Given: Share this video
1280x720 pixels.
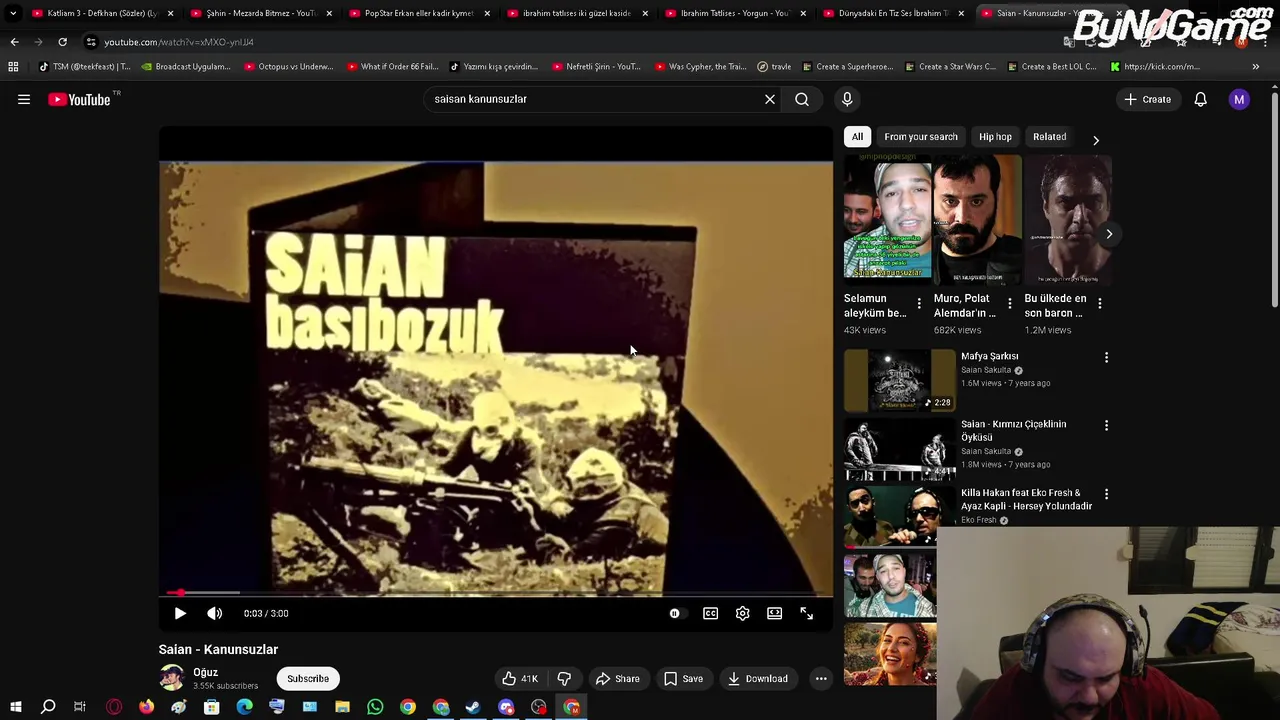Looking at the screenshot, I should pos(618,679).
